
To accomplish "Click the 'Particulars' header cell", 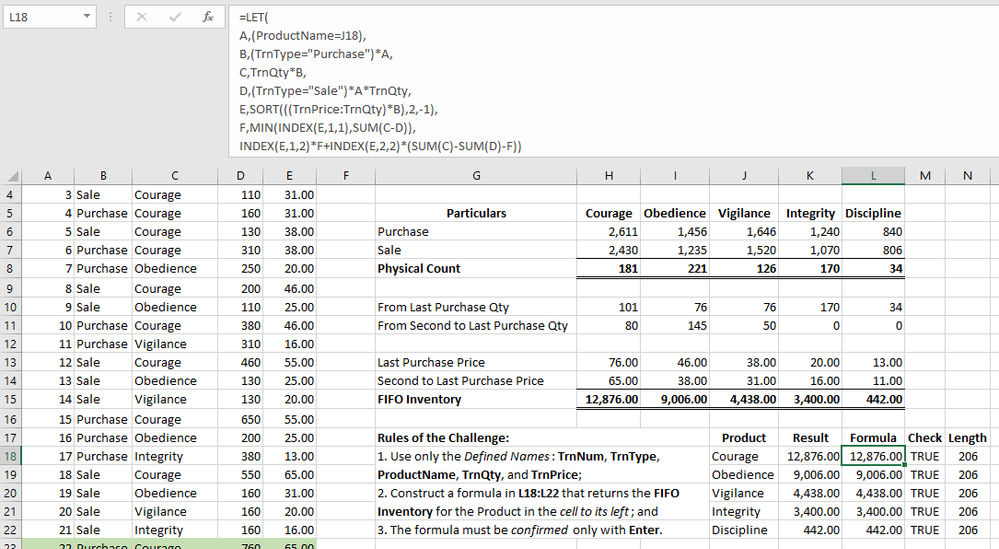I will pyautogui.click(x=476, y=213).
